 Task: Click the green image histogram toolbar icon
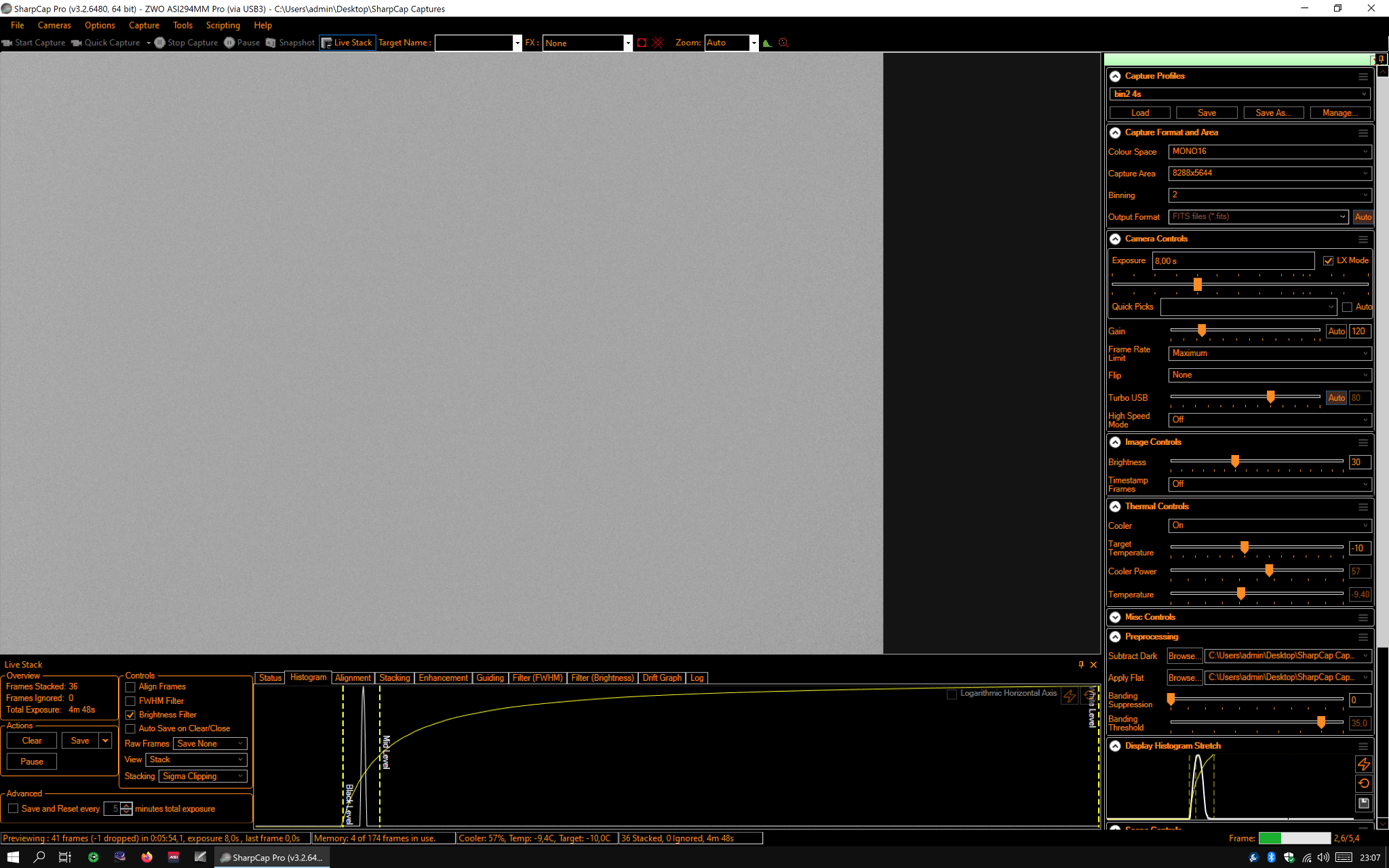[767, 43]
